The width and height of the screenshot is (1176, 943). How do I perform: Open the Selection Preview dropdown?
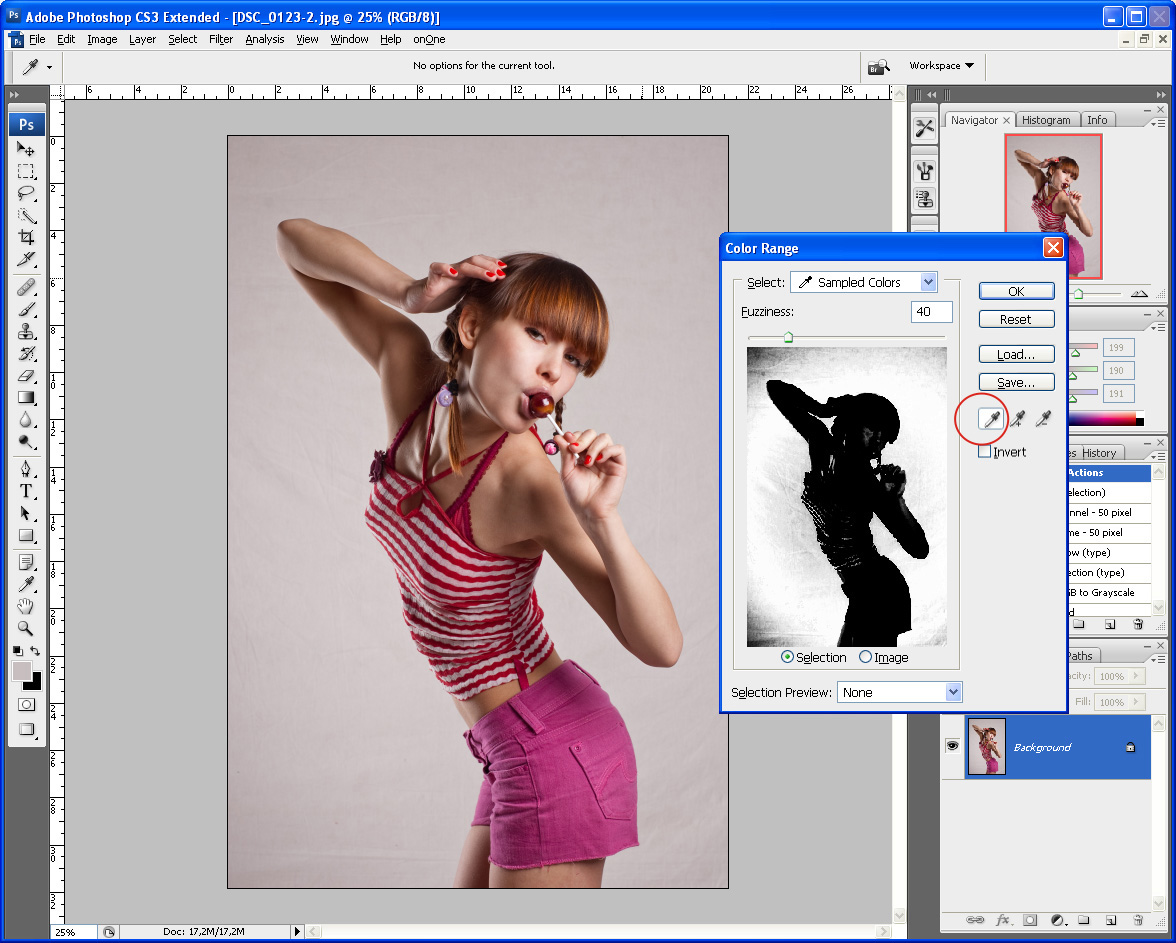[899, 692]
